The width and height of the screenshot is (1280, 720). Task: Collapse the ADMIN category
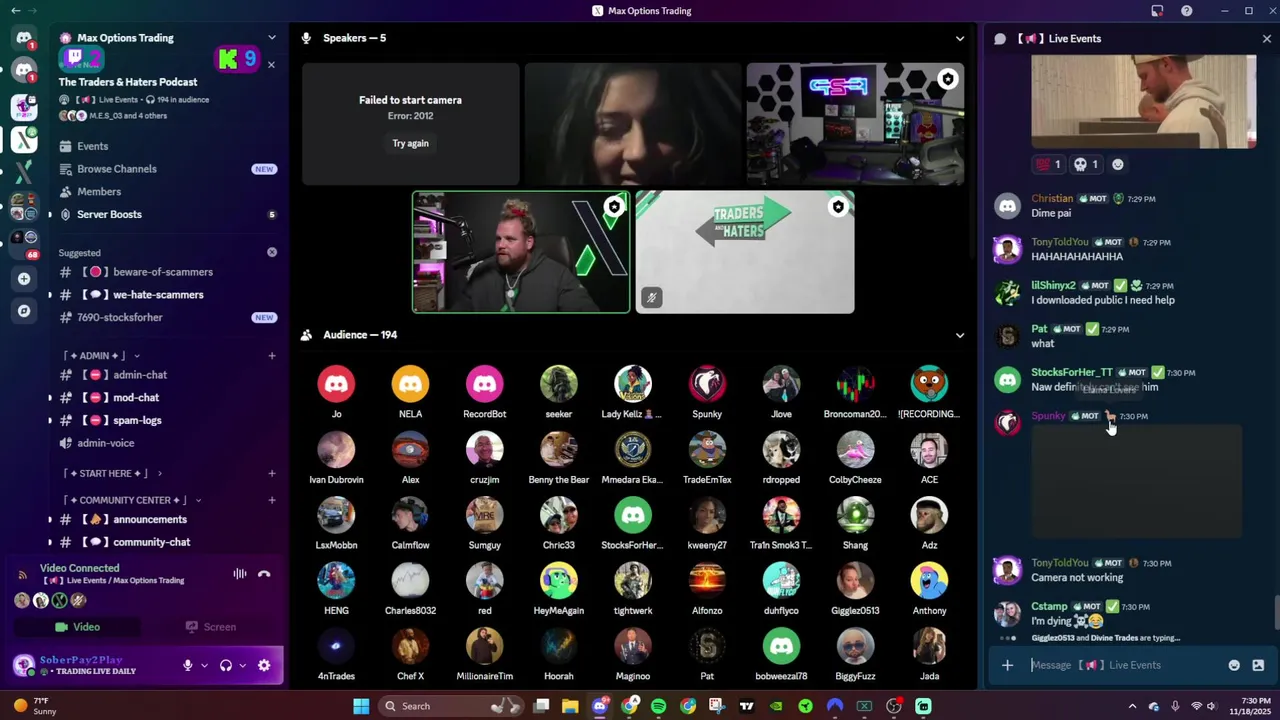coord(101,356)
